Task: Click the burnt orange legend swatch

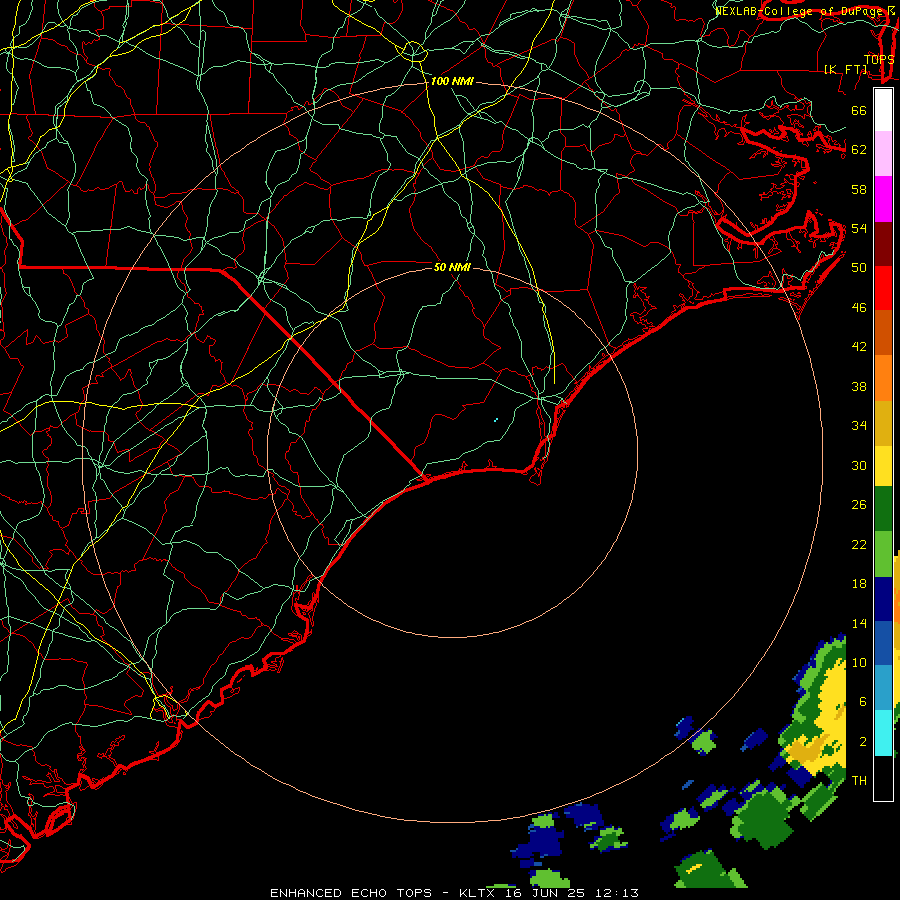Action: click(x=883, y=332)
